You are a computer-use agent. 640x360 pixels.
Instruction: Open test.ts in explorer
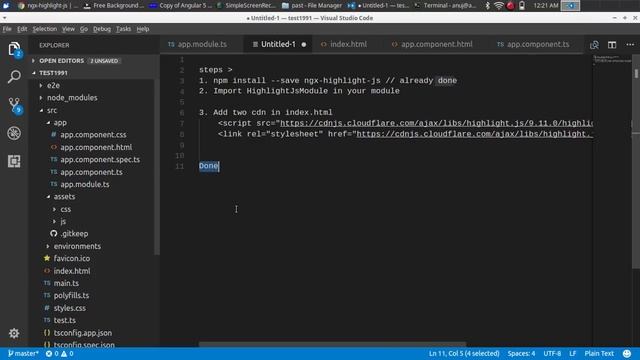click(x=64, y=320)
